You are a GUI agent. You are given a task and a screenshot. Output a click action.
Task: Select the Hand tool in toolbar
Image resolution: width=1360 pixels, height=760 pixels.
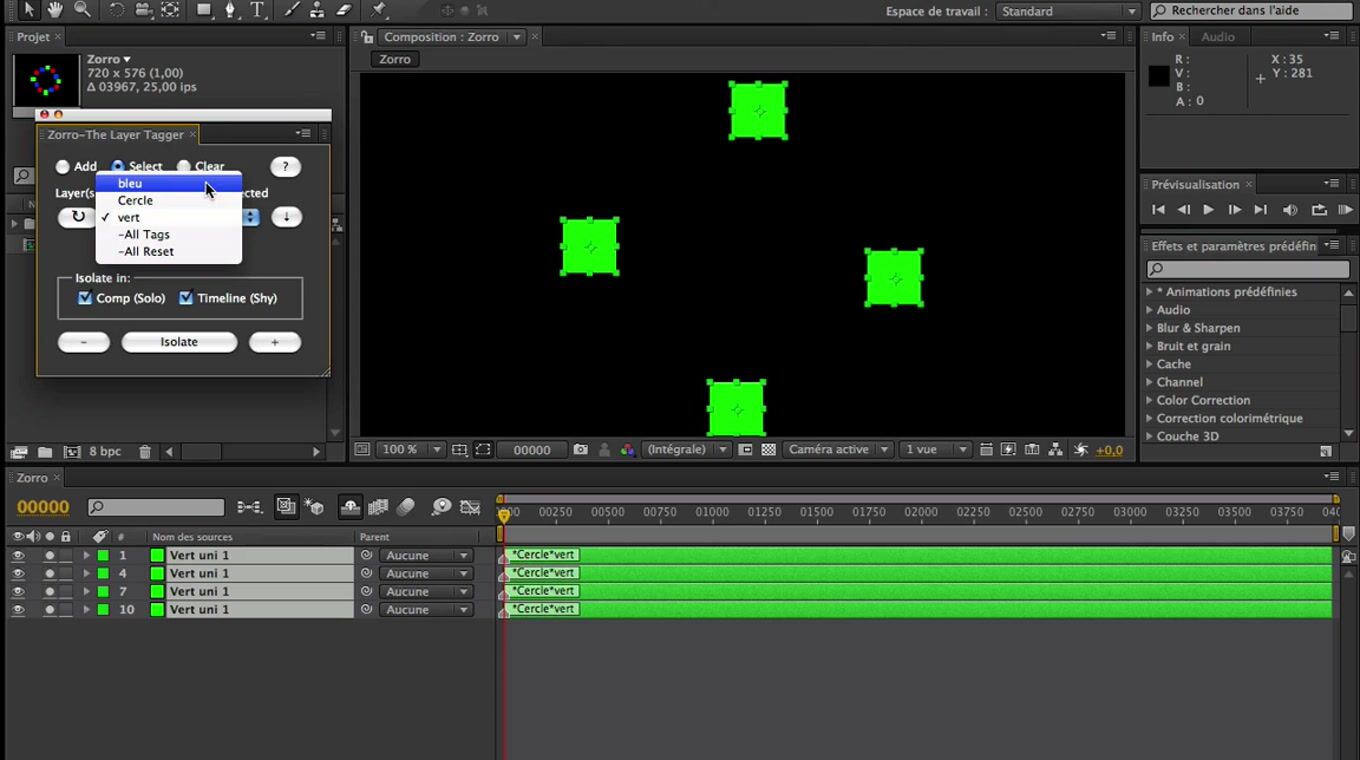55,10
